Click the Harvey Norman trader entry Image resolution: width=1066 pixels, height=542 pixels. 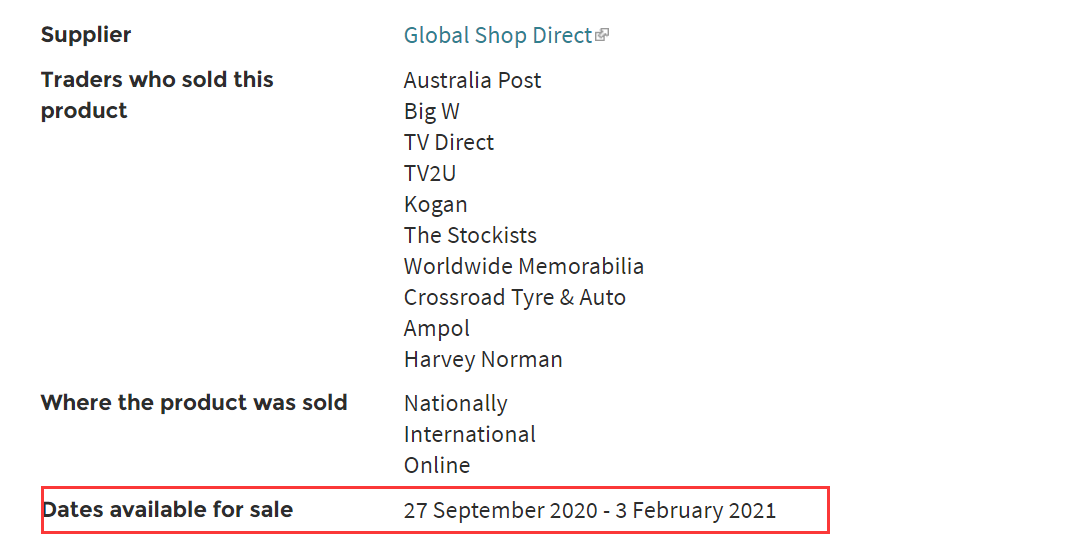[x=483, y=360]
